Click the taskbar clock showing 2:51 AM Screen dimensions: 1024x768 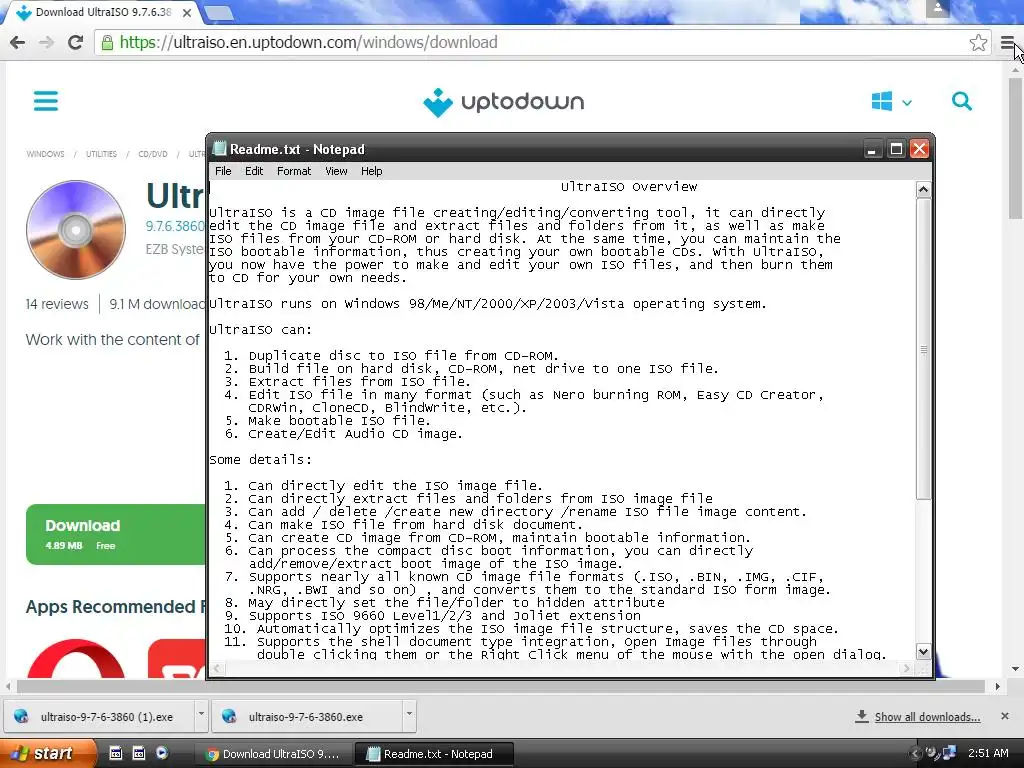point(988,753)
